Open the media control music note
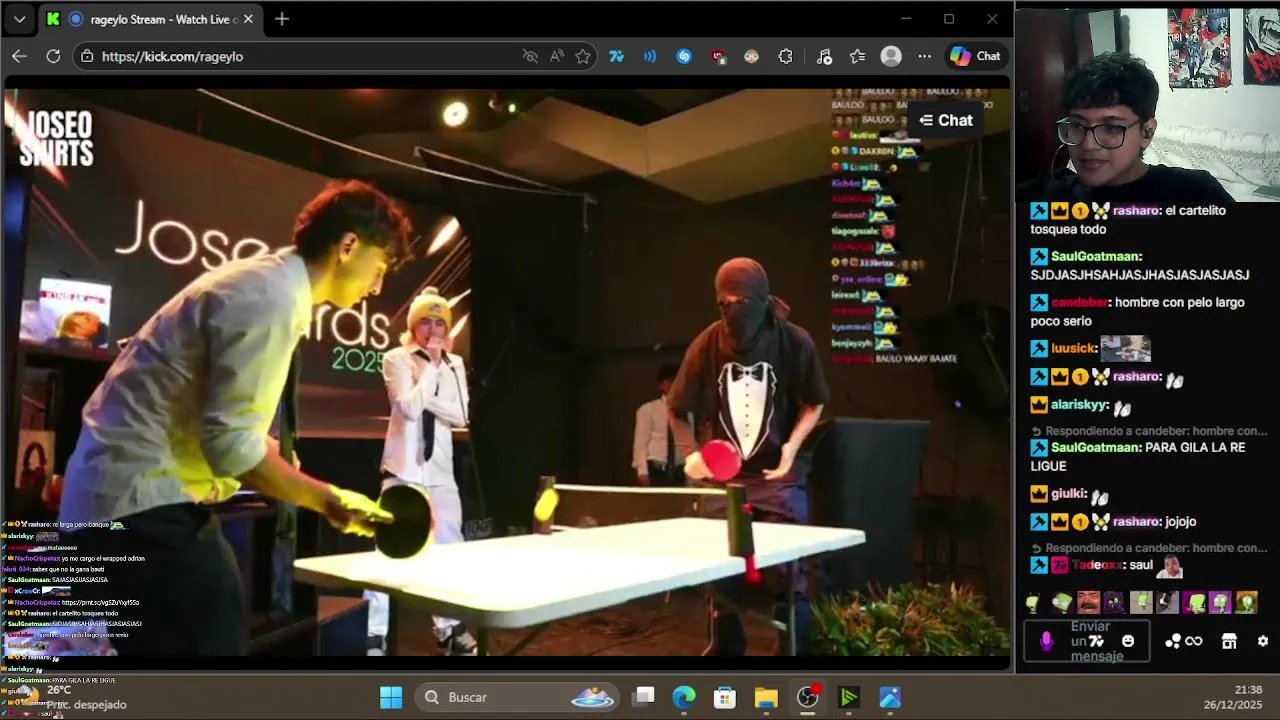 (x=824, y=56)
